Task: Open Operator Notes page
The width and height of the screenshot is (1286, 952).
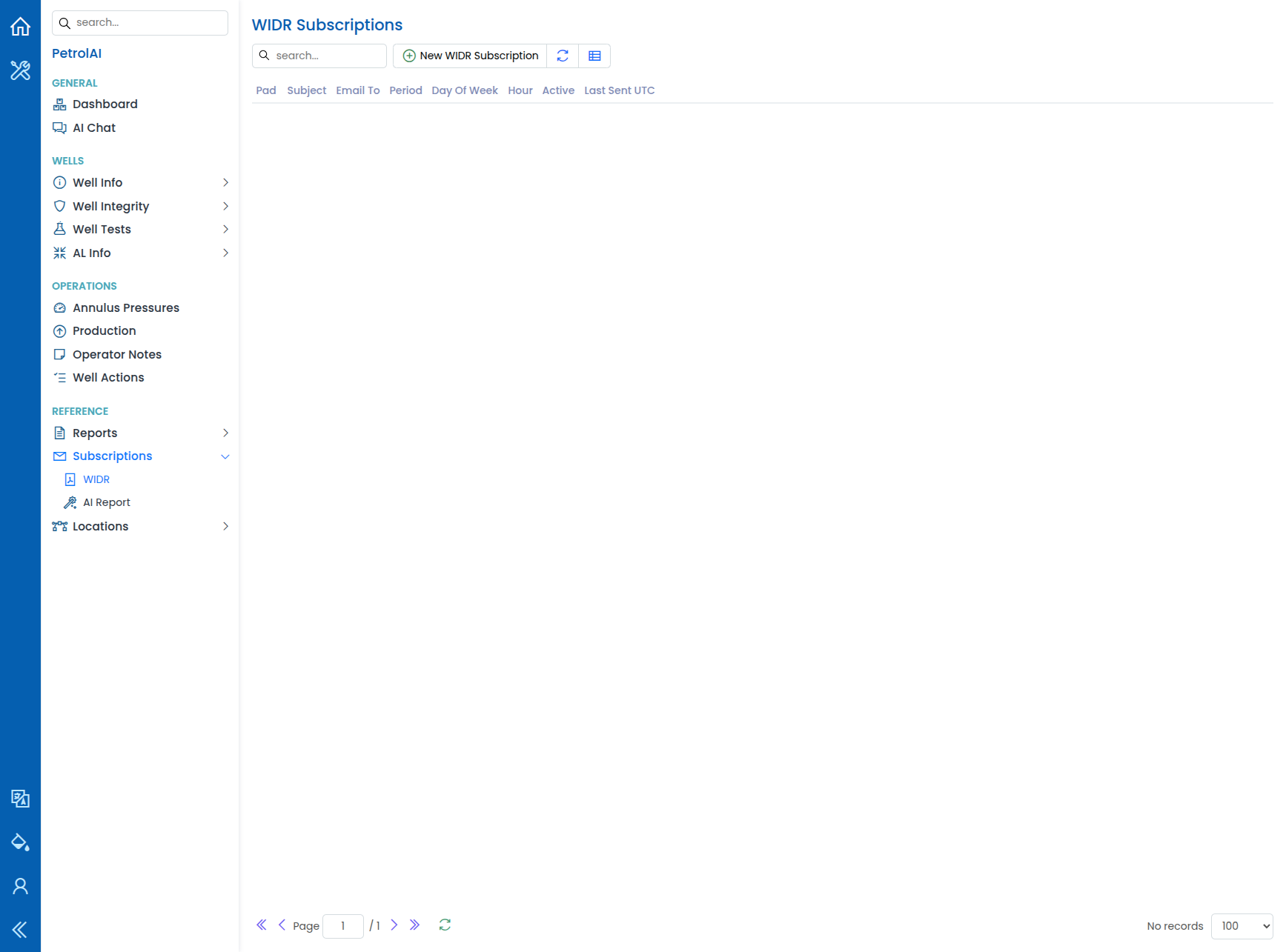Action: (x=117, y=355)
